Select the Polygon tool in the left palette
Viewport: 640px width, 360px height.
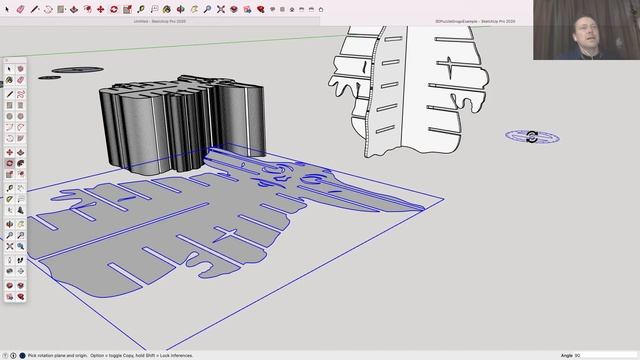(x=20, y=116)
